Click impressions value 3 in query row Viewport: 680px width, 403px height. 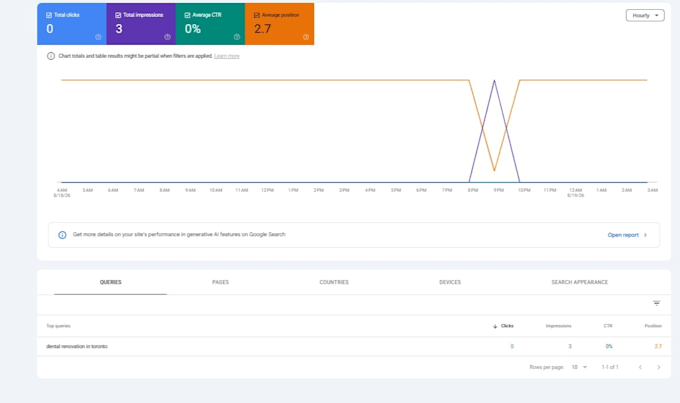(570, 347)
